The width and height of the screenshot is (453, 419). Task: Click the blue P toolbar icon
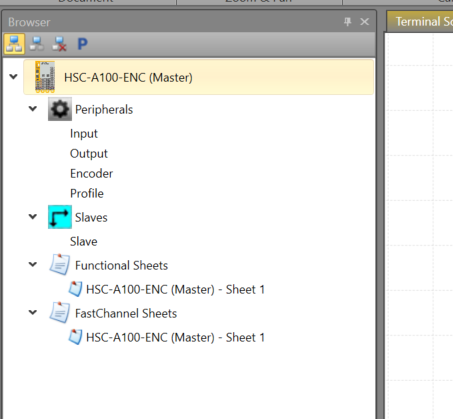point(82,44)
